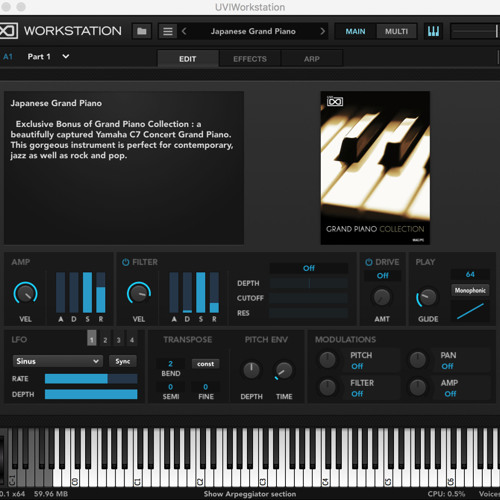The width and height of the screenshot is (500, 500).
Task: Open the hamburger menu icon
Action: pyautogui.click(x=168, y=31)
